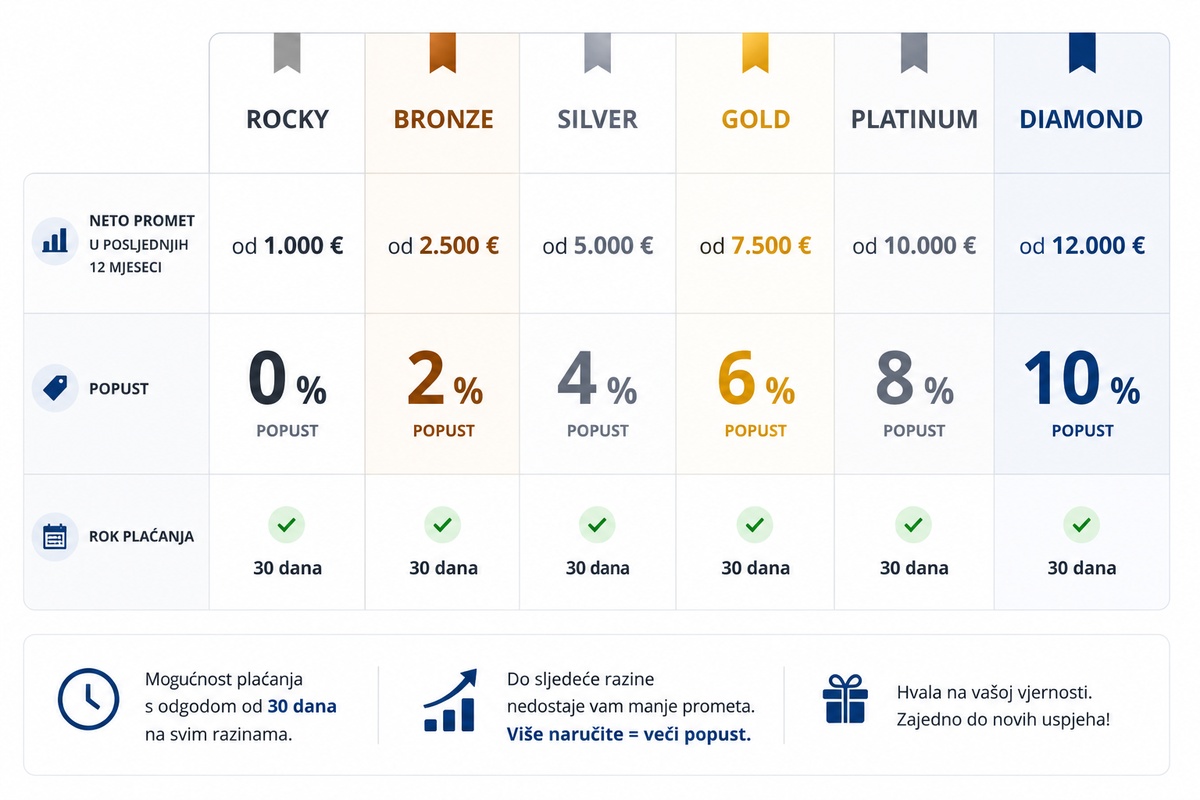Image resolution: width=1200 pixels, height=800 pixels.
Task: Select the SILVER tier heading
Action: (x=597, y=119)
